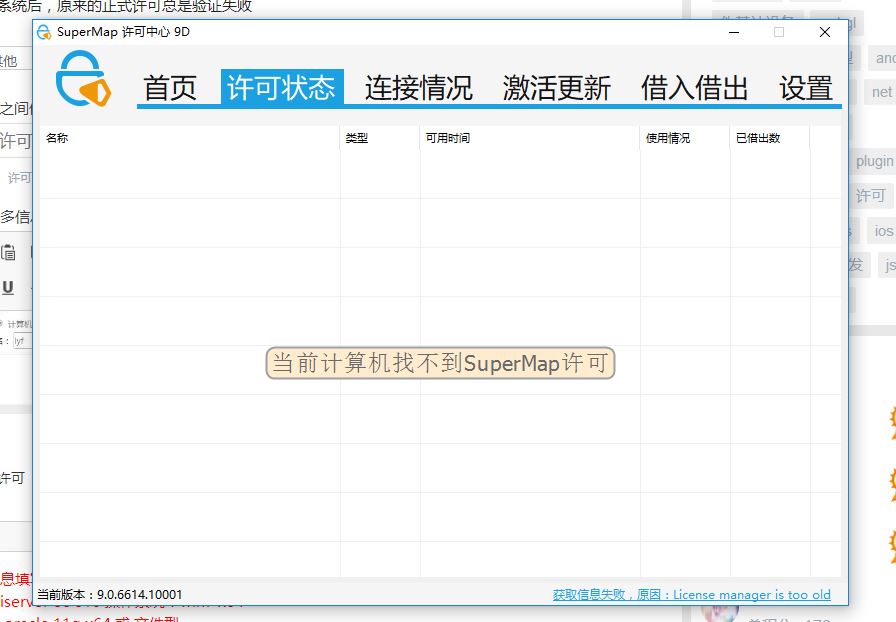Click the underline U icon in background editor

point(7,287)
